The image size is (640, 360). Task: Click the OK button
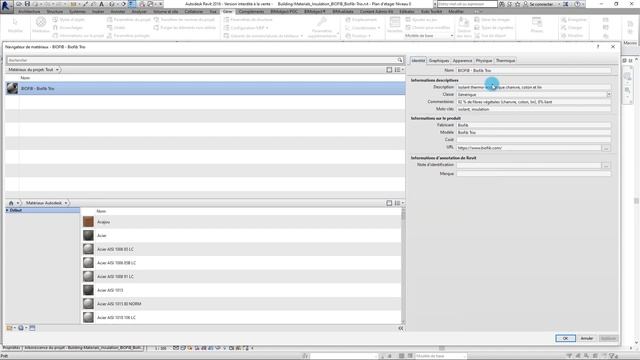coord(565,338)
